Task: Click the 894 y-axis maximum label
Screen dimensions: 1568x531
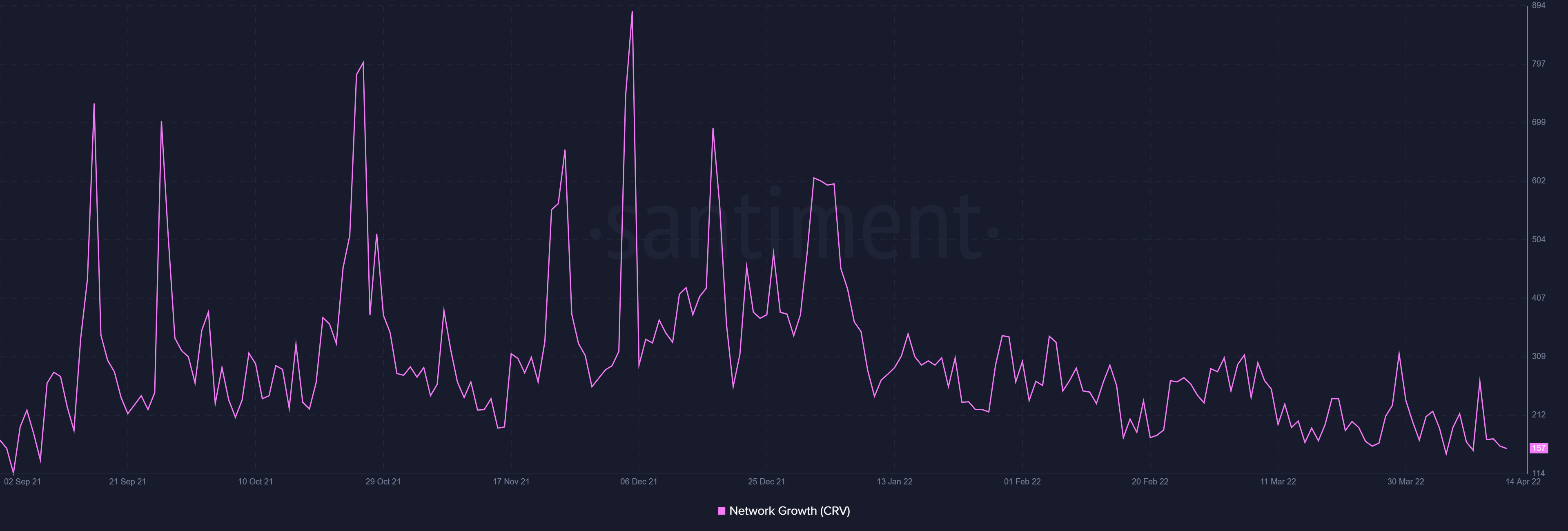Action: click(x=1538, y=5)
